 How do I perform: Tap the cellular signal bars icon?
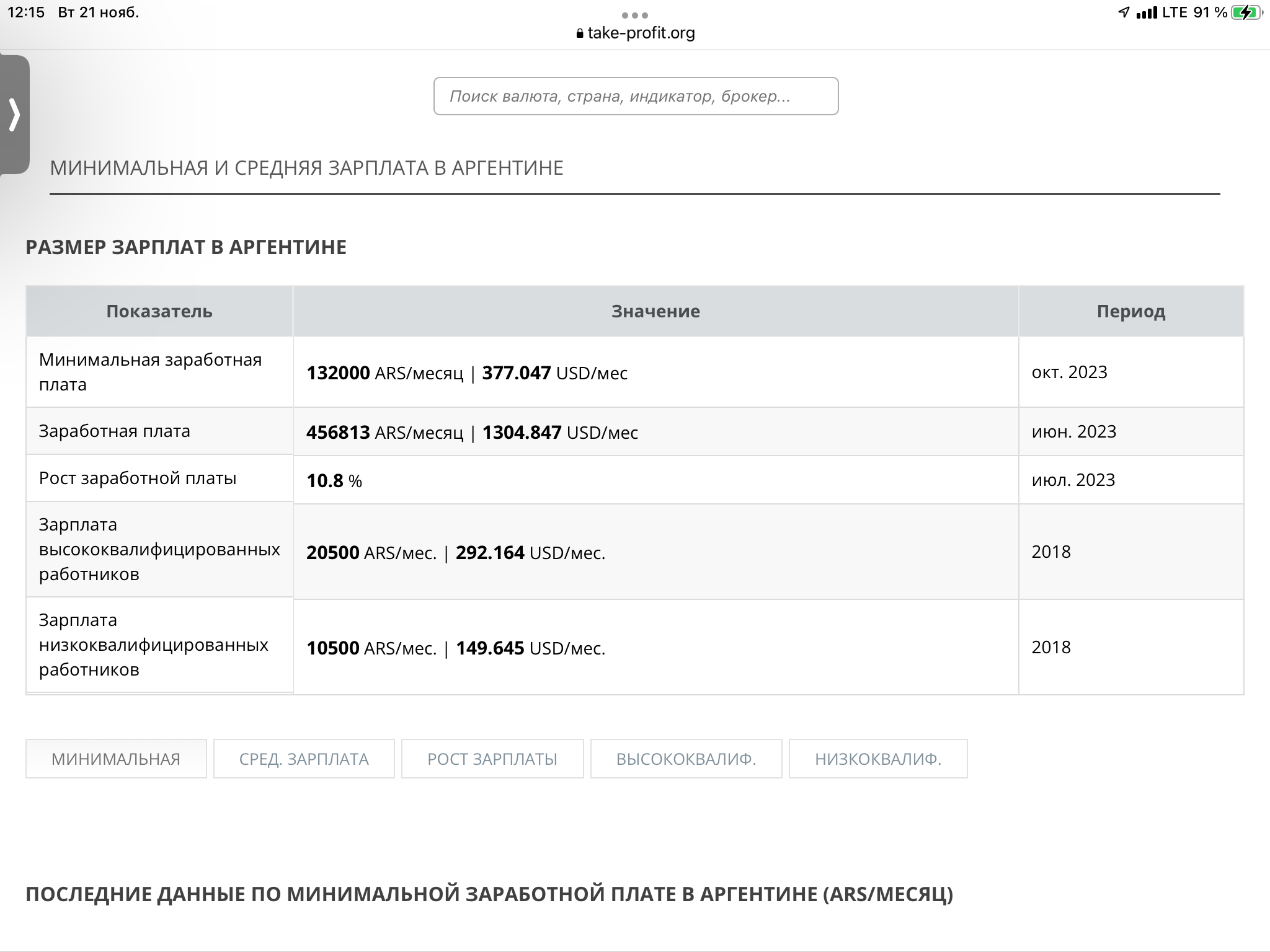pos(1147,12)
